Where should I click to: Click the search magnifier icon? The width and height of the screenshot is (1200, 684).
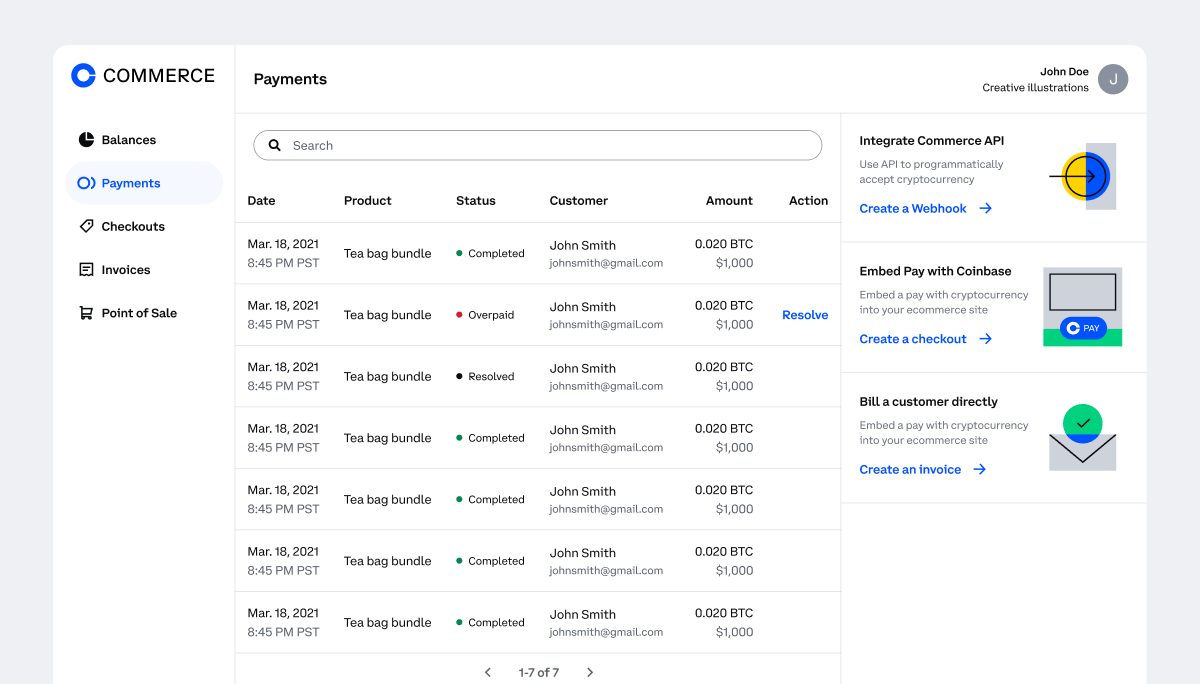pyautogui.click(x=274, y=145)
